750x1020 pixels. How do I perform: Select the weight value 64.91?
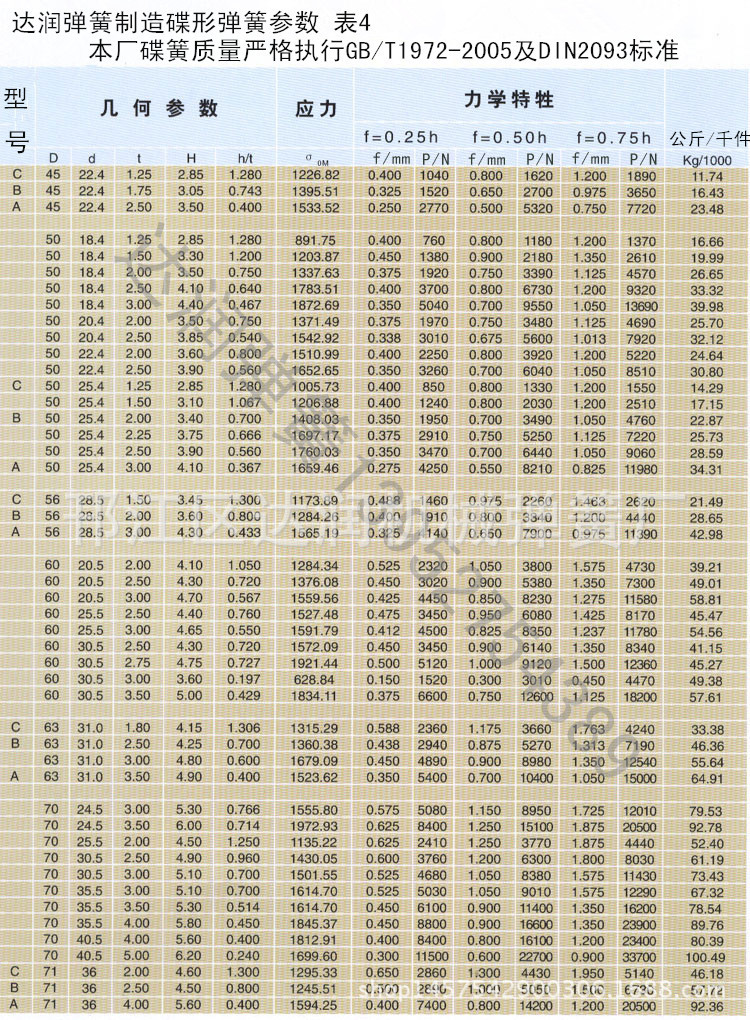[707, 779]
